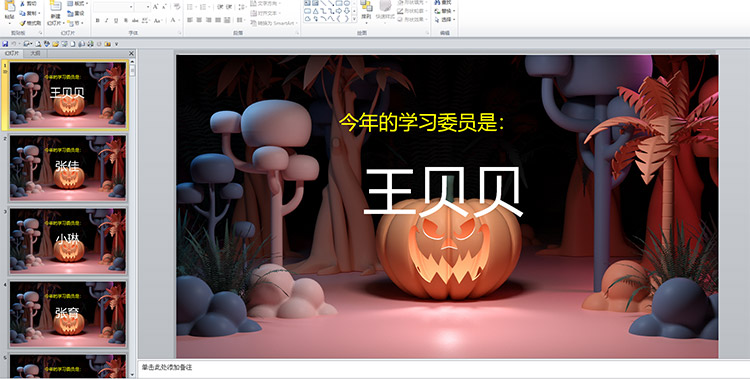Toggle Bold formatting

(98, 21)
